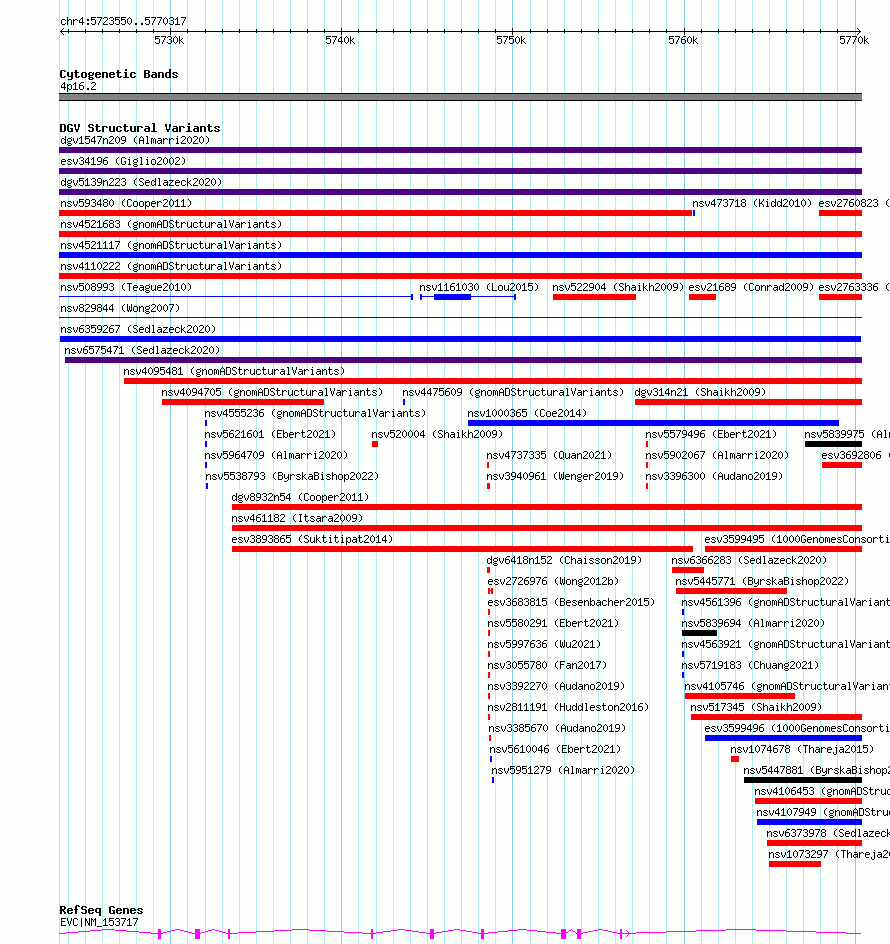Open nsv3940961 (Wenger2019) variant
Viewport: 890px width, 944px height.
pyautogui.click(x=555, y=476)
